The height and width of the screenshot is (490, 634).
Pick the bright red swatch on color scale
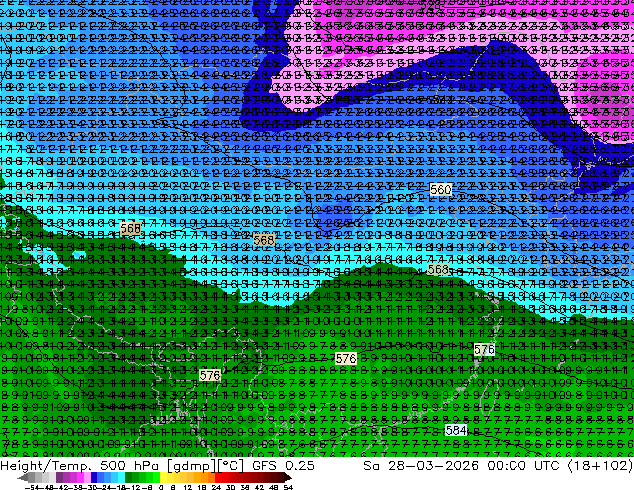[218, 478]
